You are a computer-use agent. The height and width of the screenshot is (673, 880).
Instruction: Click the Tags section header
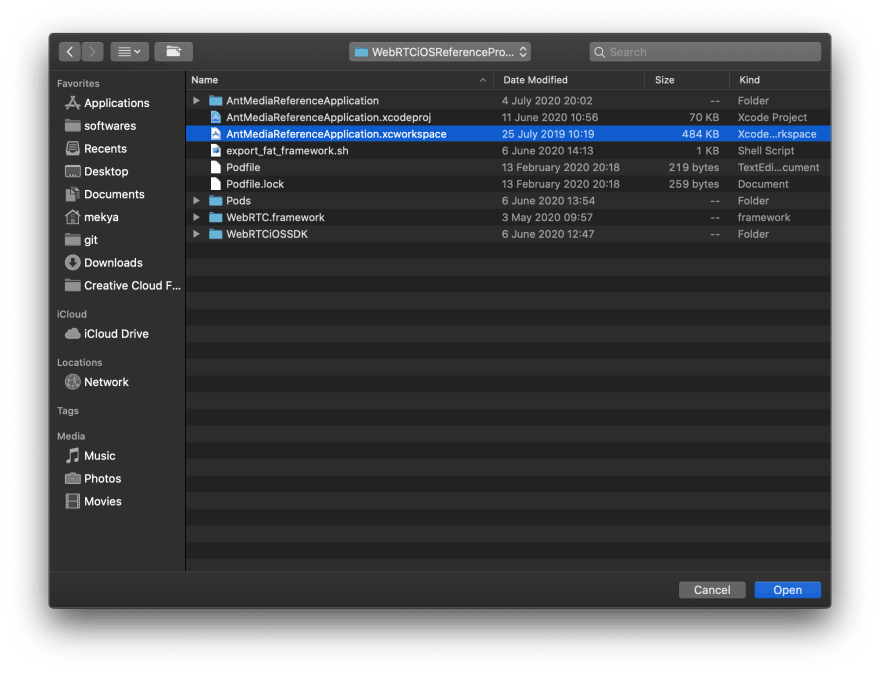67,411
